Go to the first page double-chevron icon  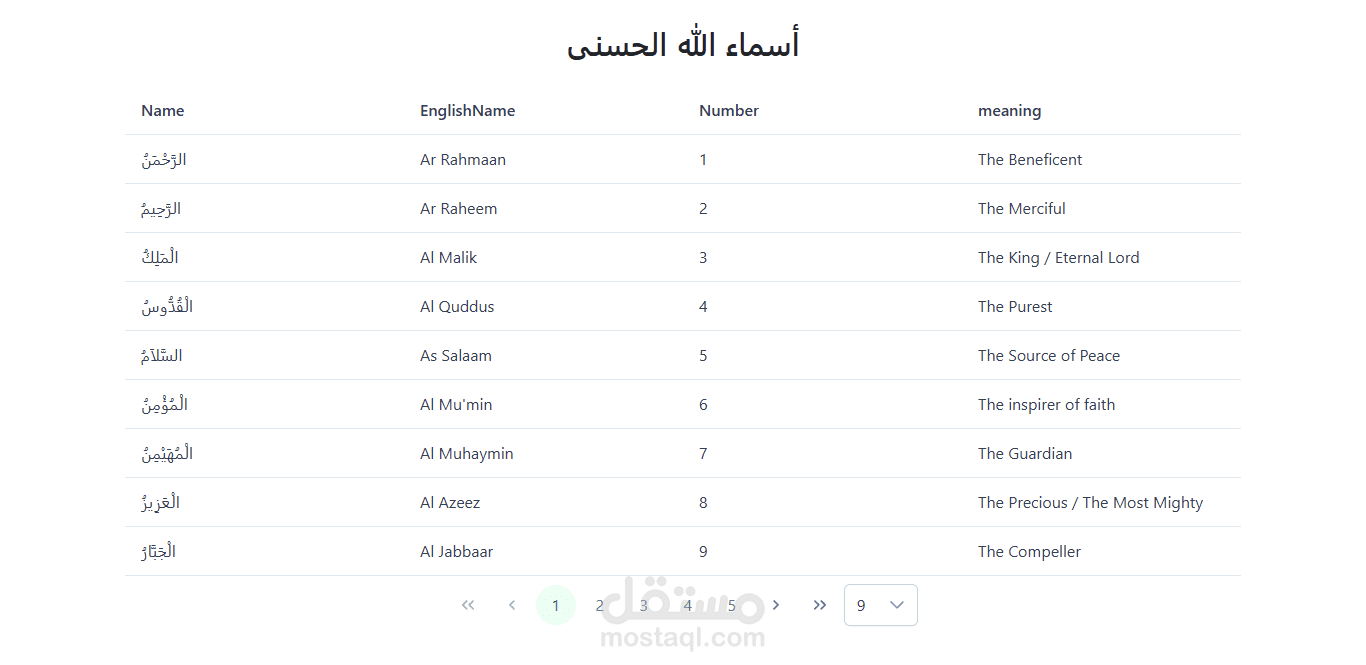click(468, 605)
